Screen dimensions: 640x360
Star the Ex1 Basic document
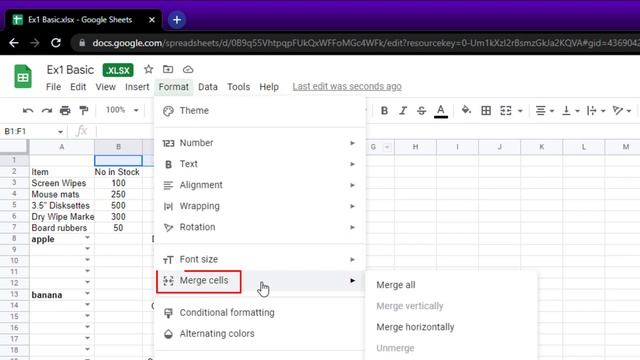click(x=149, y=69)
